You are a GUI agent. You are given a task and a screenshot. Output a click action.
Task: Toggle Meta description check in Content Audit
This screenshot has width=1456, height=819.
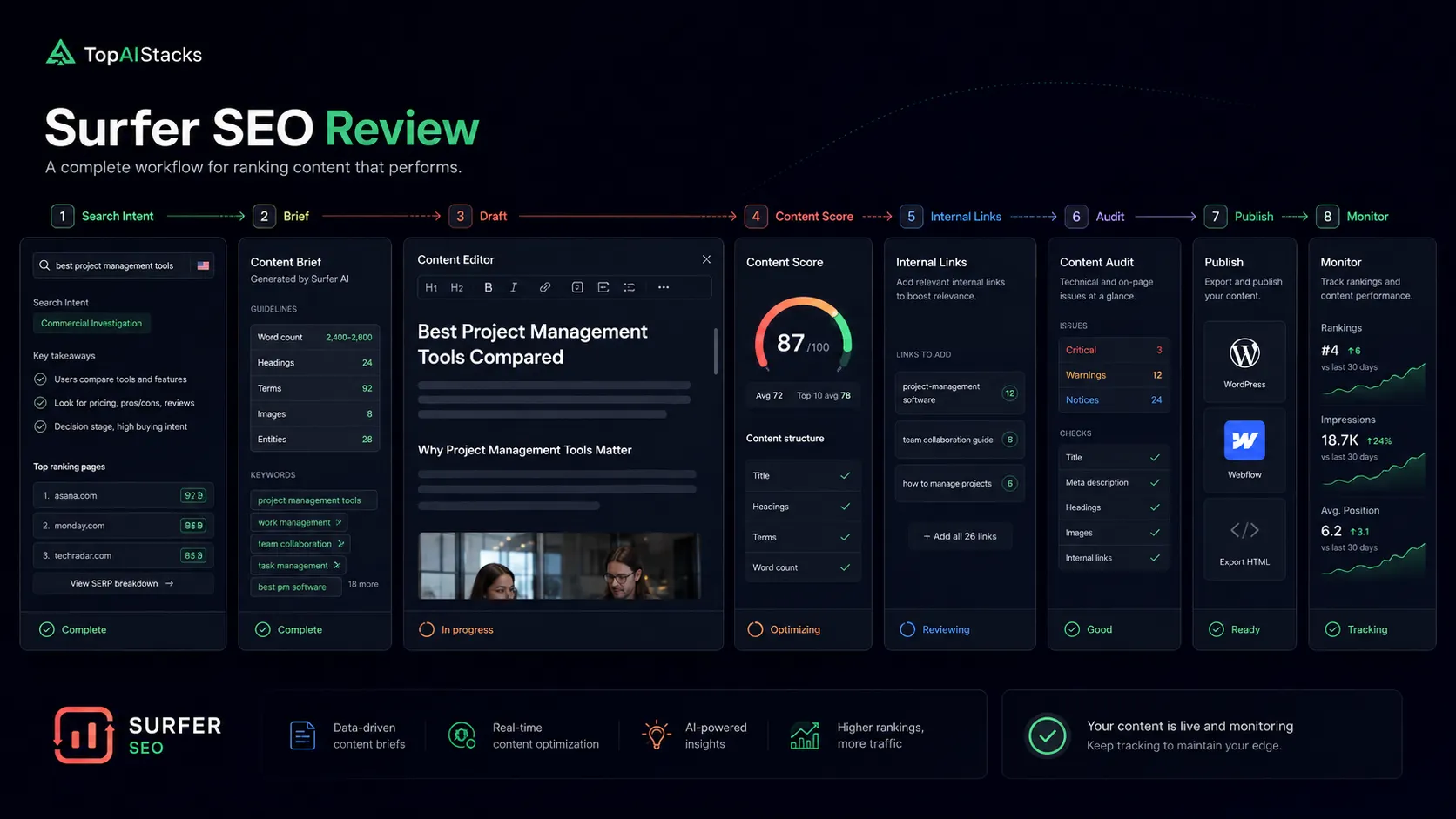pyautogui.click(x=1155, y=482)
